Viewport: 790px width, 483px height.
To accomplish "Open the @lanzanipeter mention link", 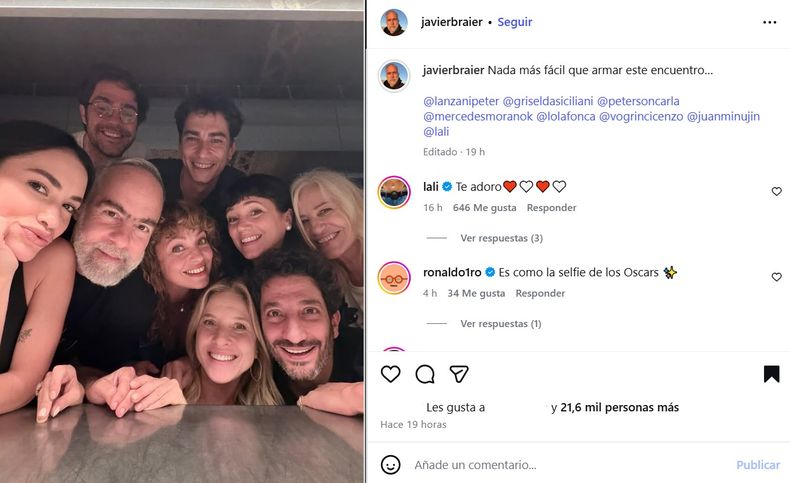I will 460,101.
